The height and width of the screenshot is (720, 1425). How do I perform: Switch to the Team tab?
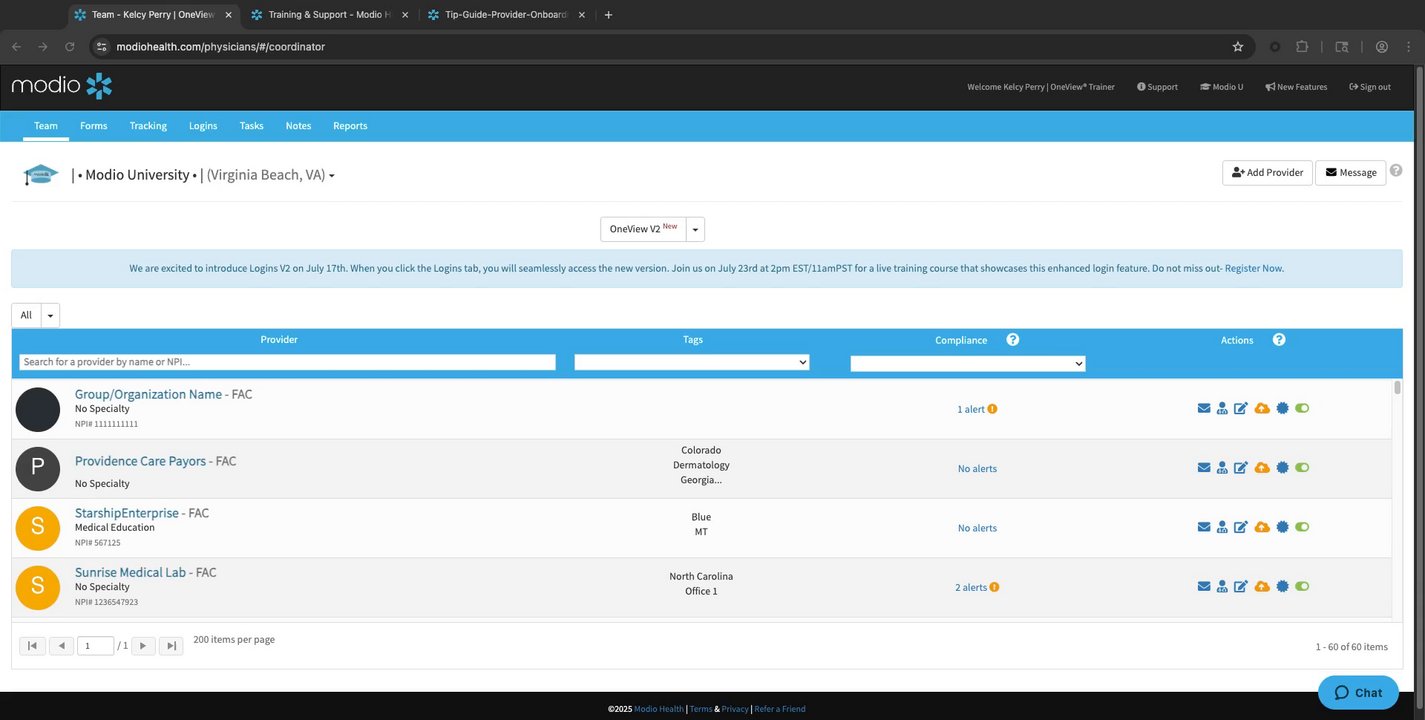[46, 126]
